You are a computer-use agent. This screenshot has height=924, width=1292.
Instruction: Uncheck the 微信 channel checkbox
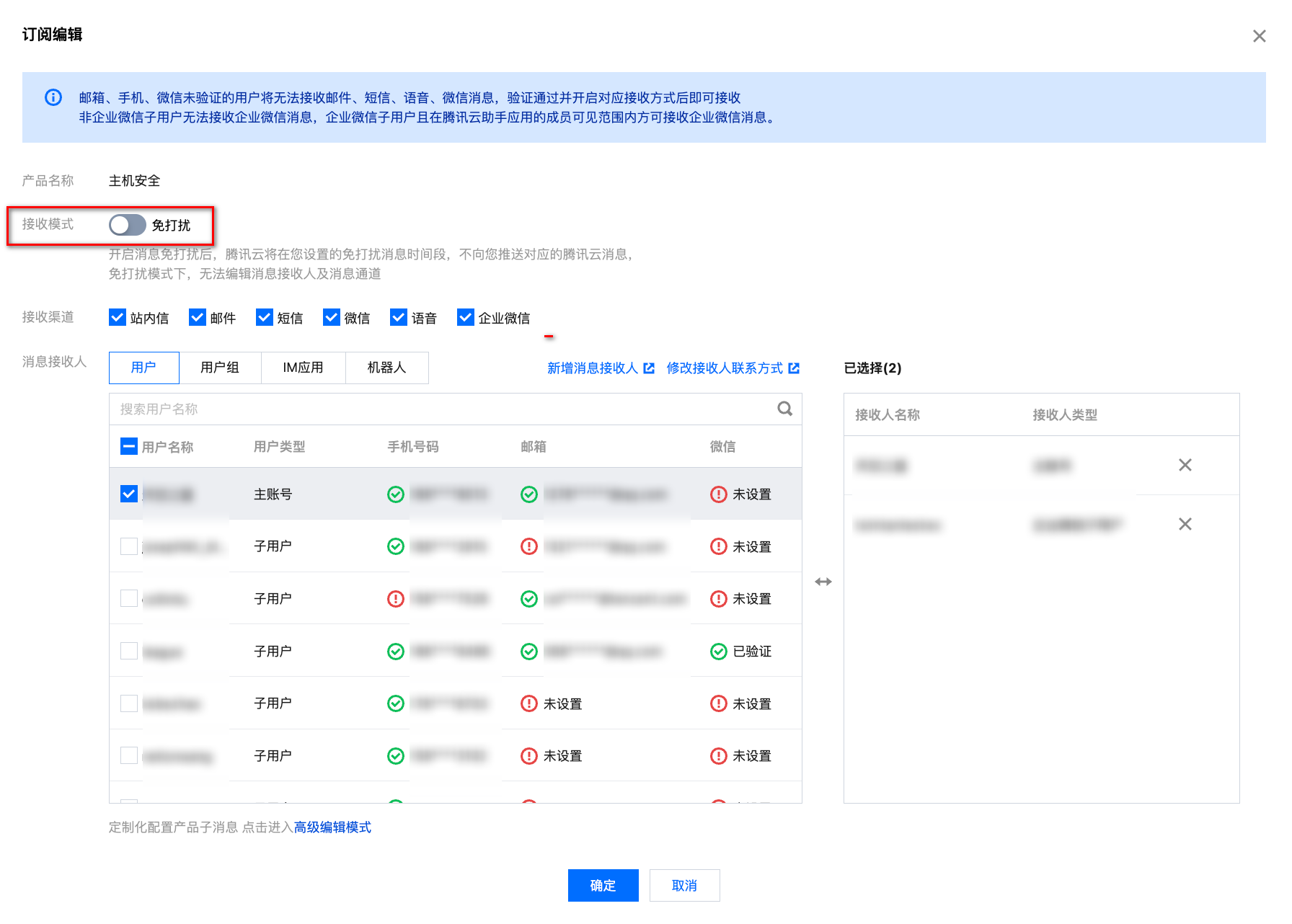point(332,317)
